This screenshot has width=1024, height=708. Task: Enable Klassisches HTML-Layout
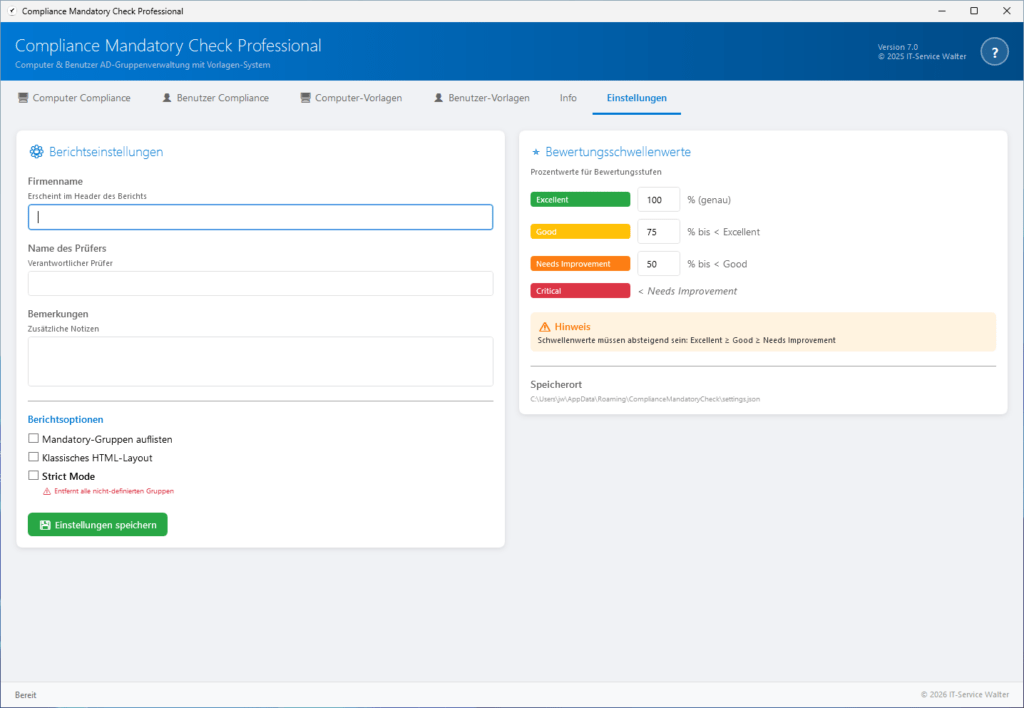33,457
